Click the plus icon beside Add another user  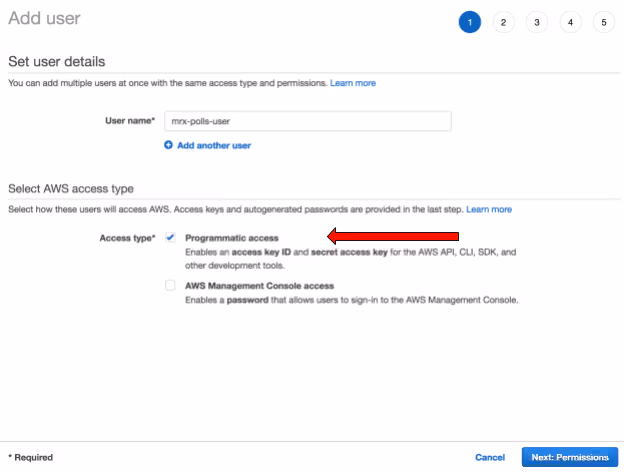[x=168, y=145]
